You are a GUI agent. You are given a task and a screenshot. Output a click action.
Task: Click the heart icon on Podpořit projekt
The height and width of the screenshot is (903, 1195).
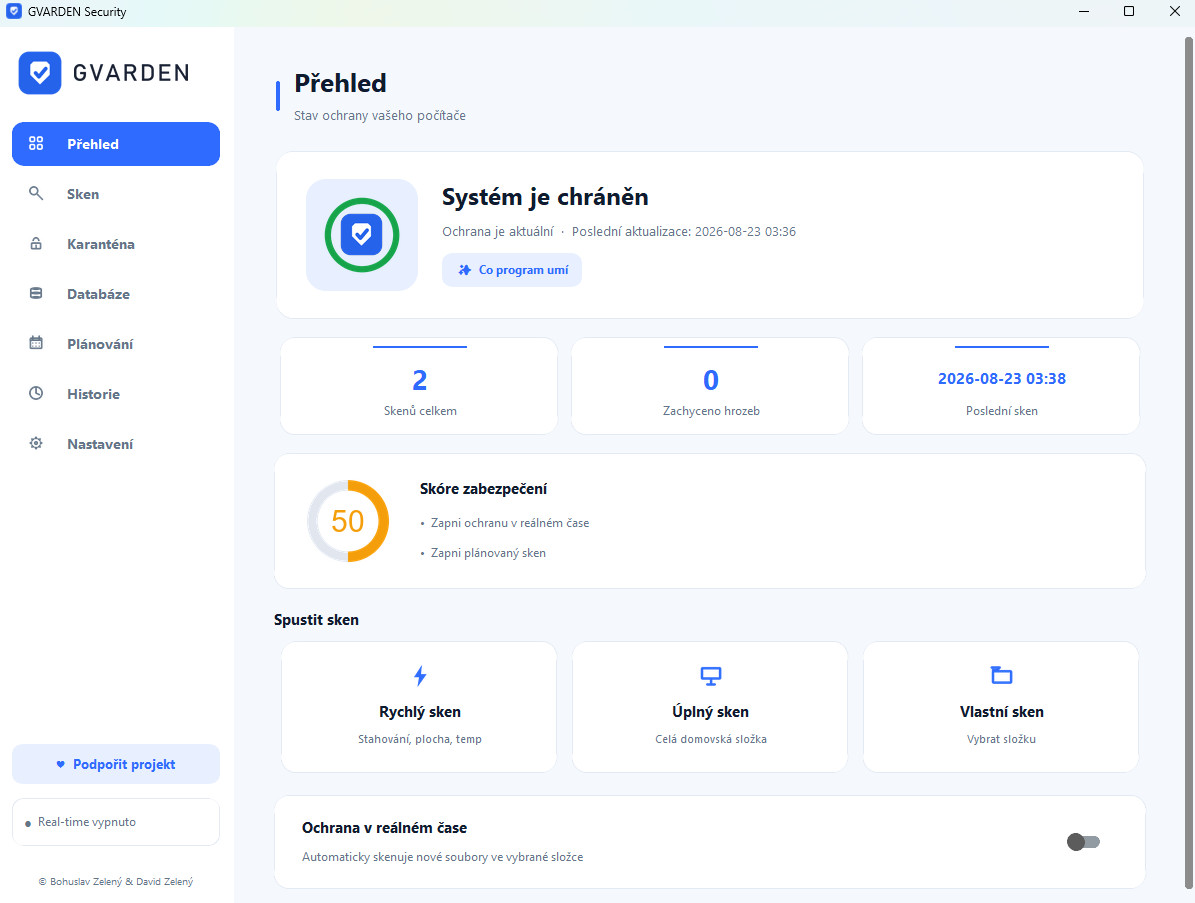coord(60,764)
